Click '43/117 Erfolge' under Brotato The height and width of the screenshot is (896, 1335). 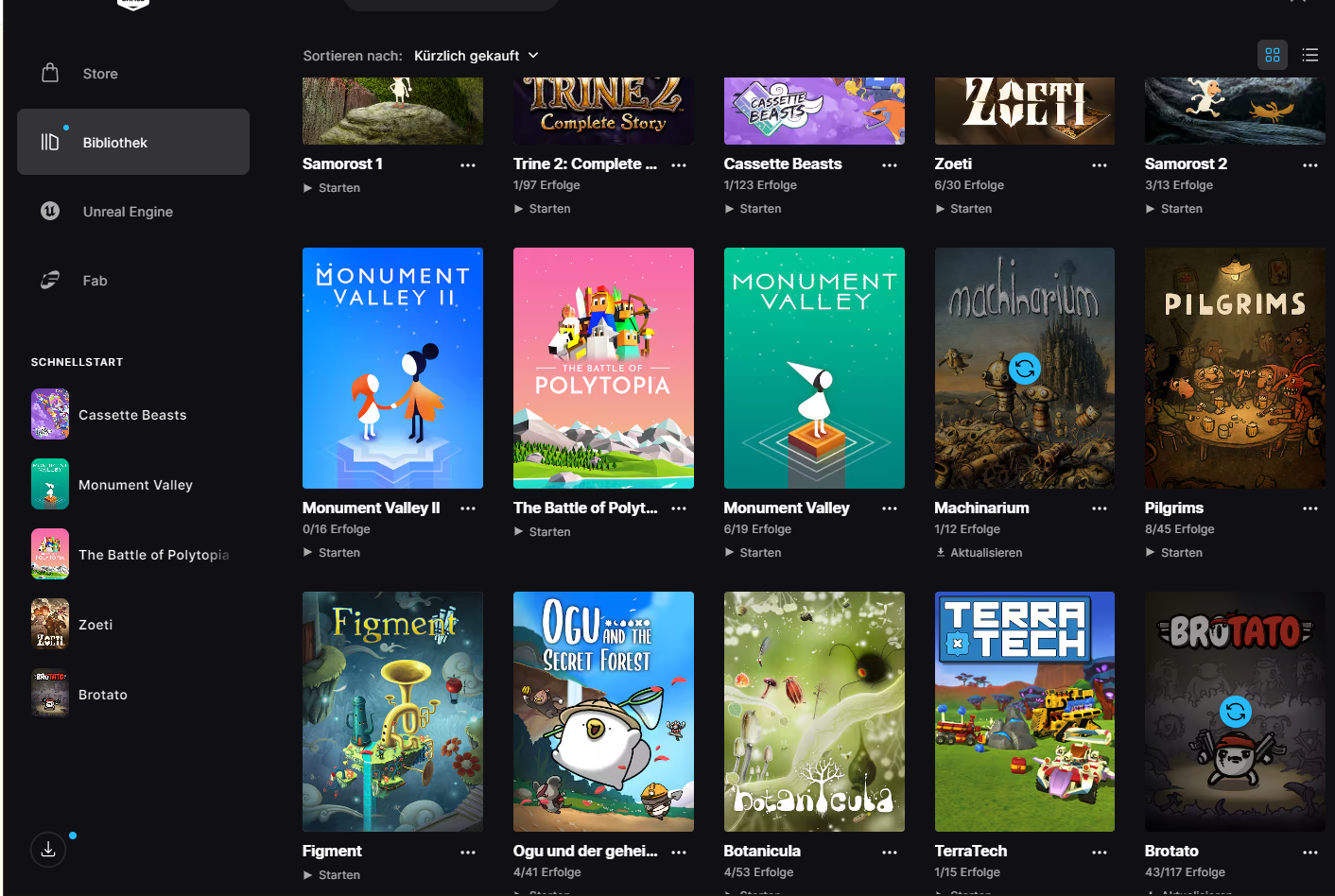(1185, 872)
